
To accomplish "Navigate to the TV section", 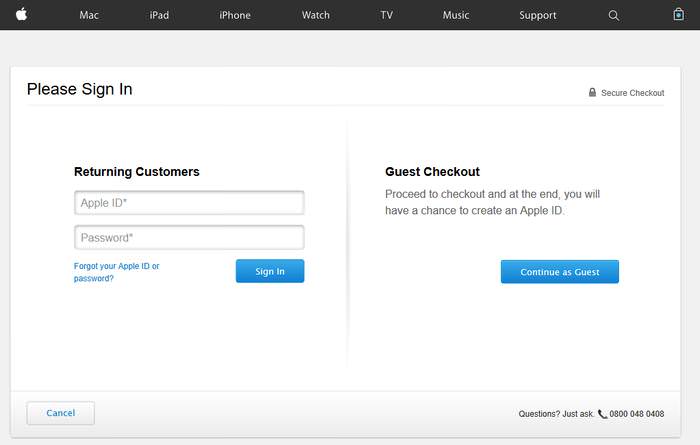I will [x=387, y=15].
